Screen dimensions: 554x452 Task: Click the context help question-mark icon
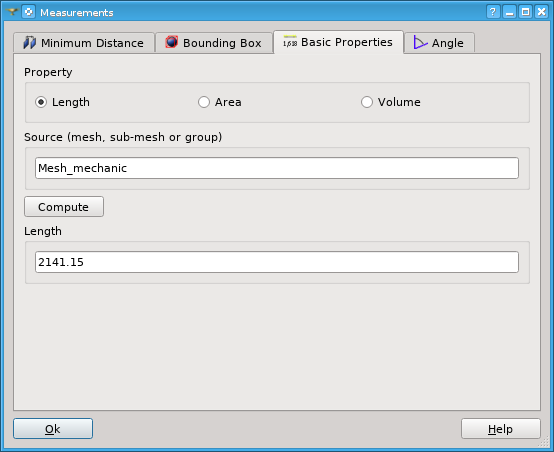click(x=493, y=12)
